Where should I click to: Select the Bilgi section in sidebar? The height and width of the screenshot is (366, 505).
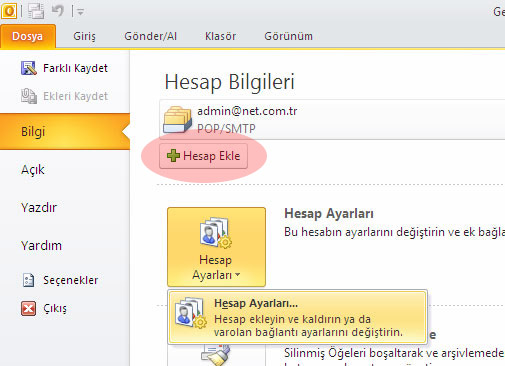65,131
